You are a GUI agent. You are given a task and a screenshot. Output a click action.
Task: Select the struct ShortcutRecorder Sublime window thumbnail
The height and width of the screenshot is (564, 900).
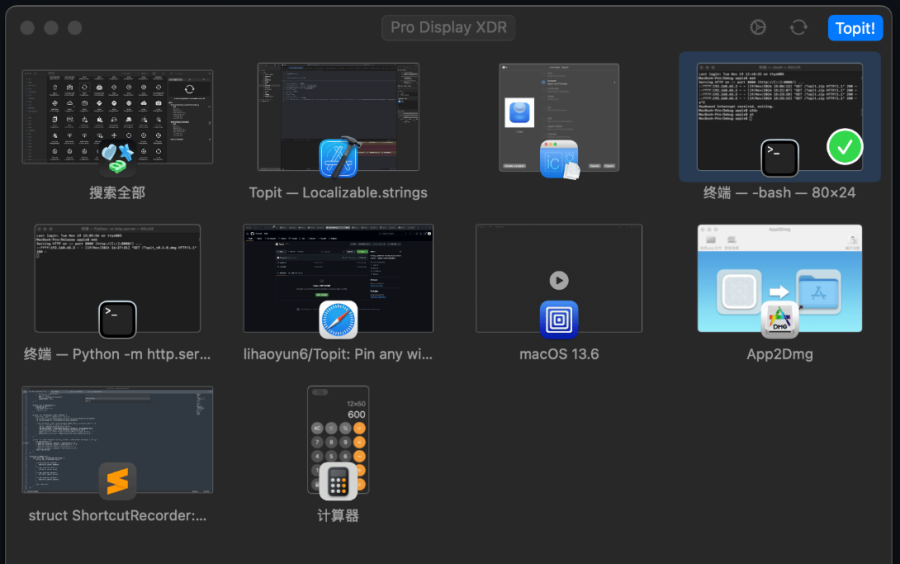click(117, 439)
